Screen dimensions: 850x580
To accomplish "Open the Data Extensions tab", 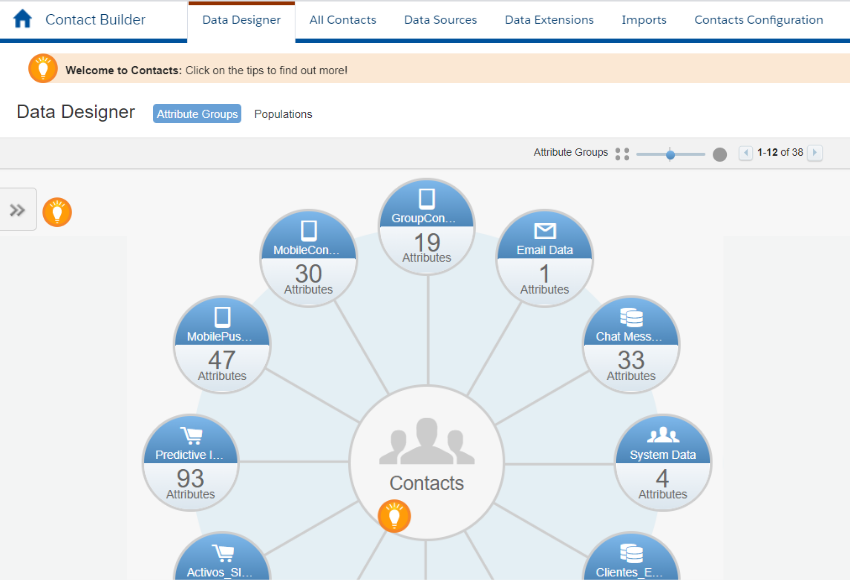I will (549, 20).
